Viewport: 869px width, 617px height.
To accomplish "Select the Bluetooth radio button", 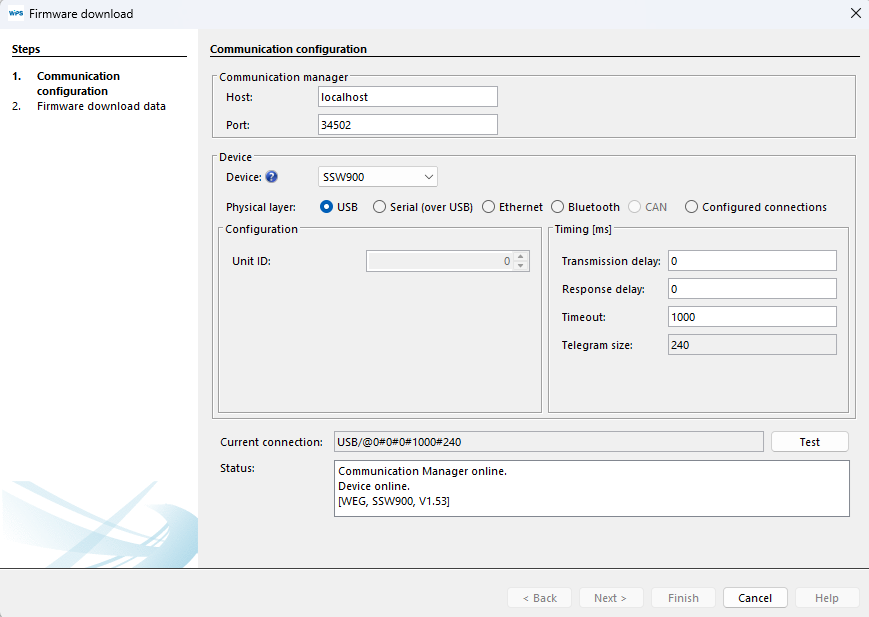I will pyautogui.click(x=558, y=207).
